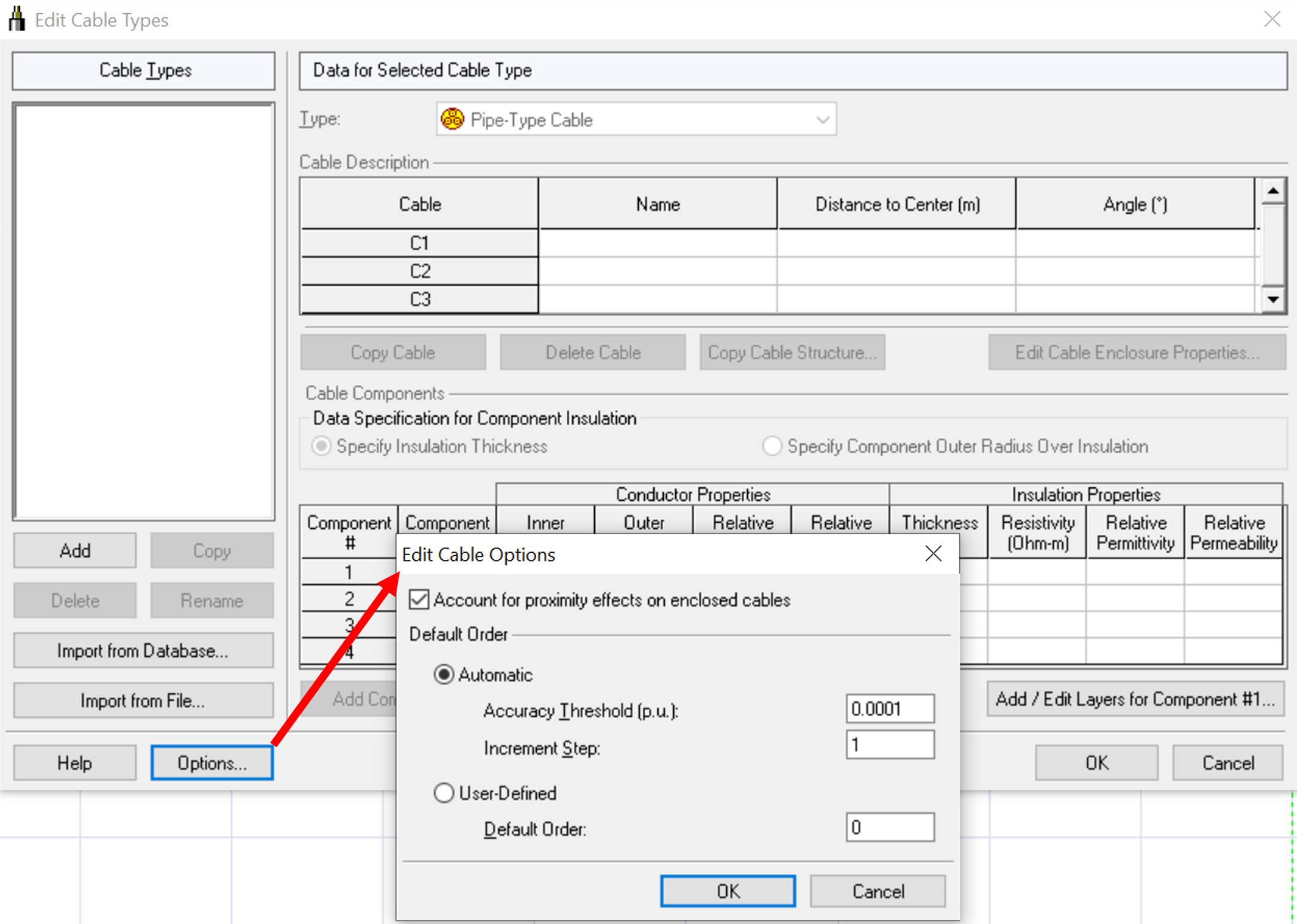
Task: Click scroll-up arrow in Cable Description table
Action: tap(1273, 192)
